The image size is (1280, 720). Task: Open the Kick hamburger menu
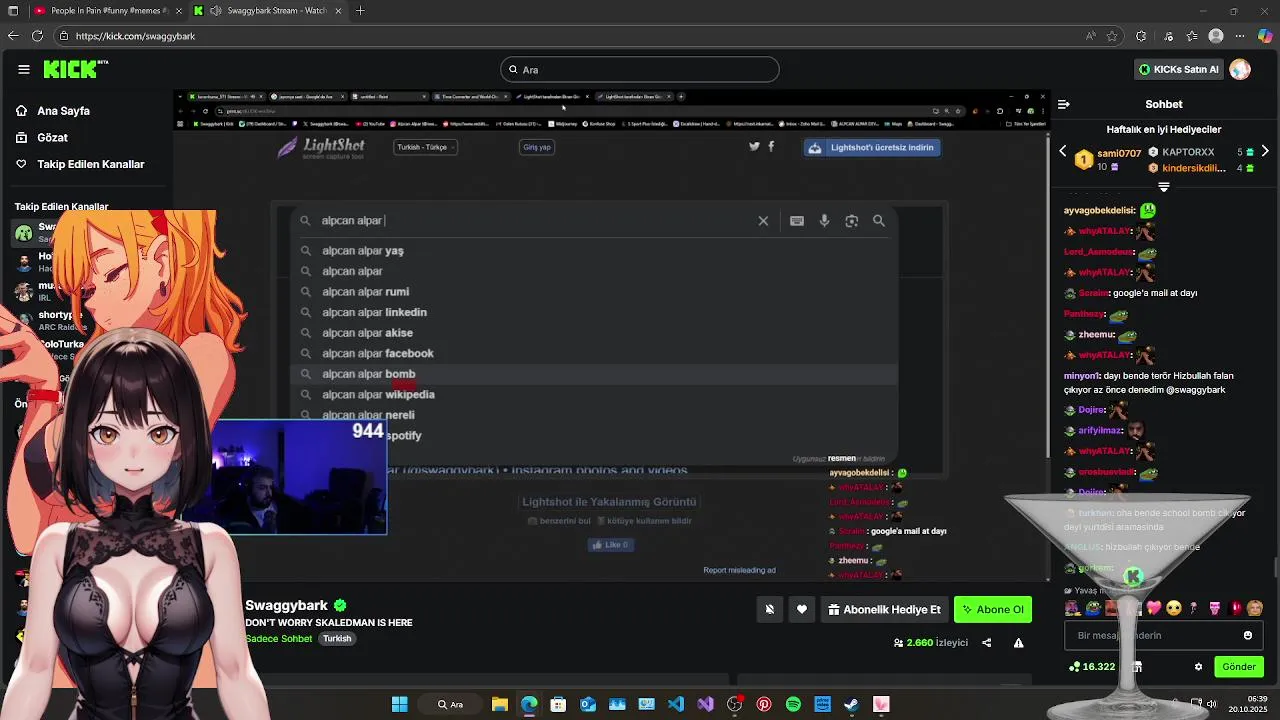click(x=23, y=69)
